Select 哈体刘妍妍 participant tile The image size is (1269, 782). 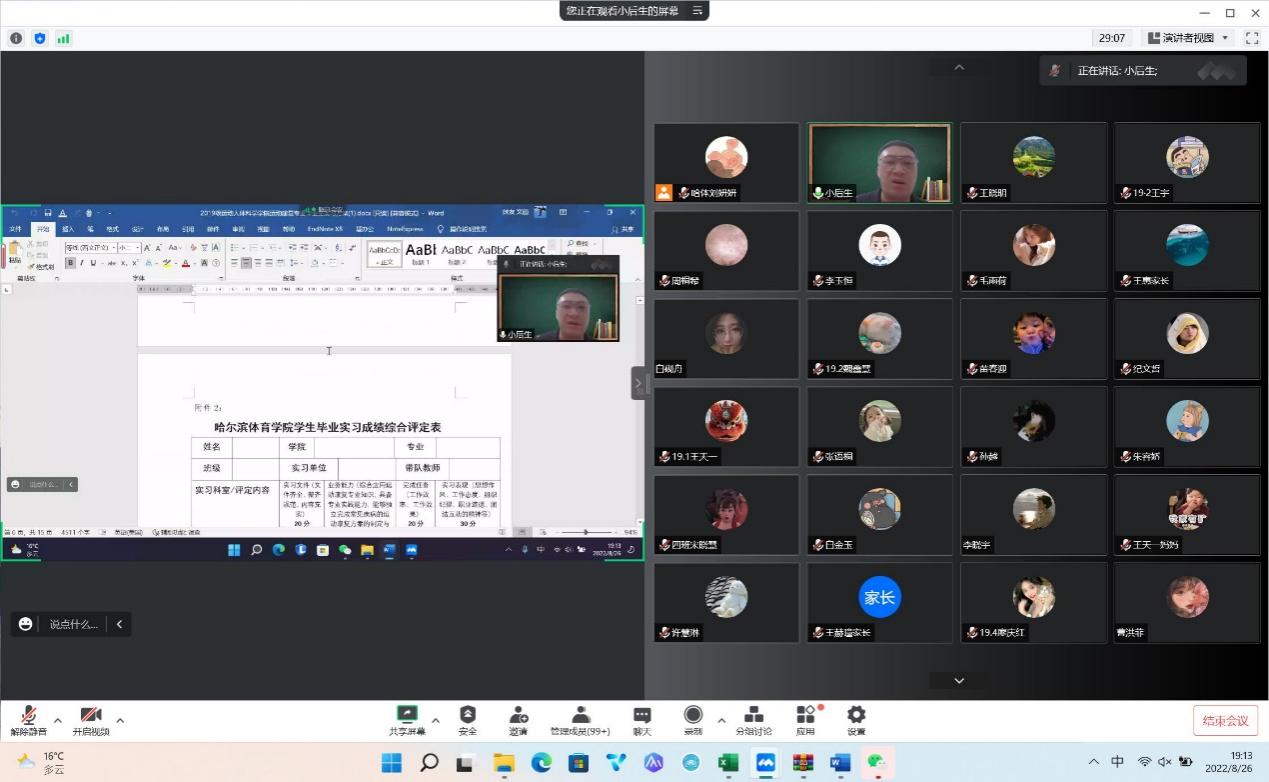[726, 162]
